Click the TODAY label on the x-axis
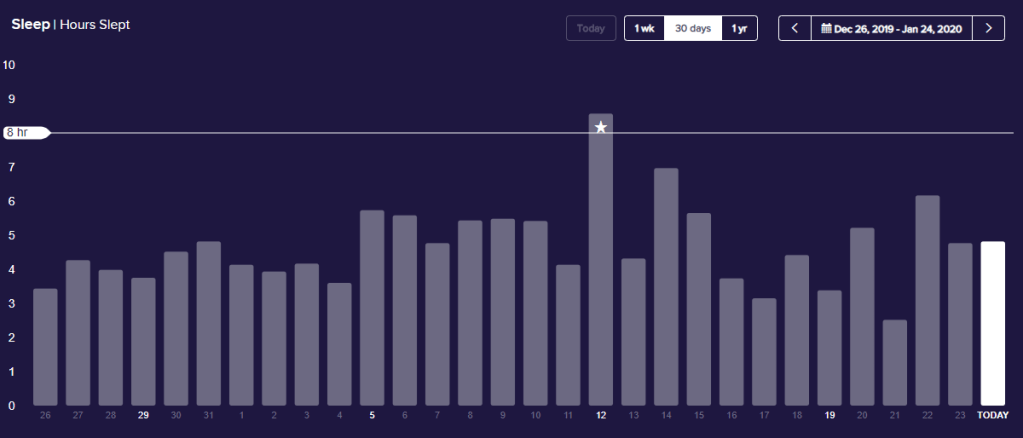1023x438 pixels. 993,415
